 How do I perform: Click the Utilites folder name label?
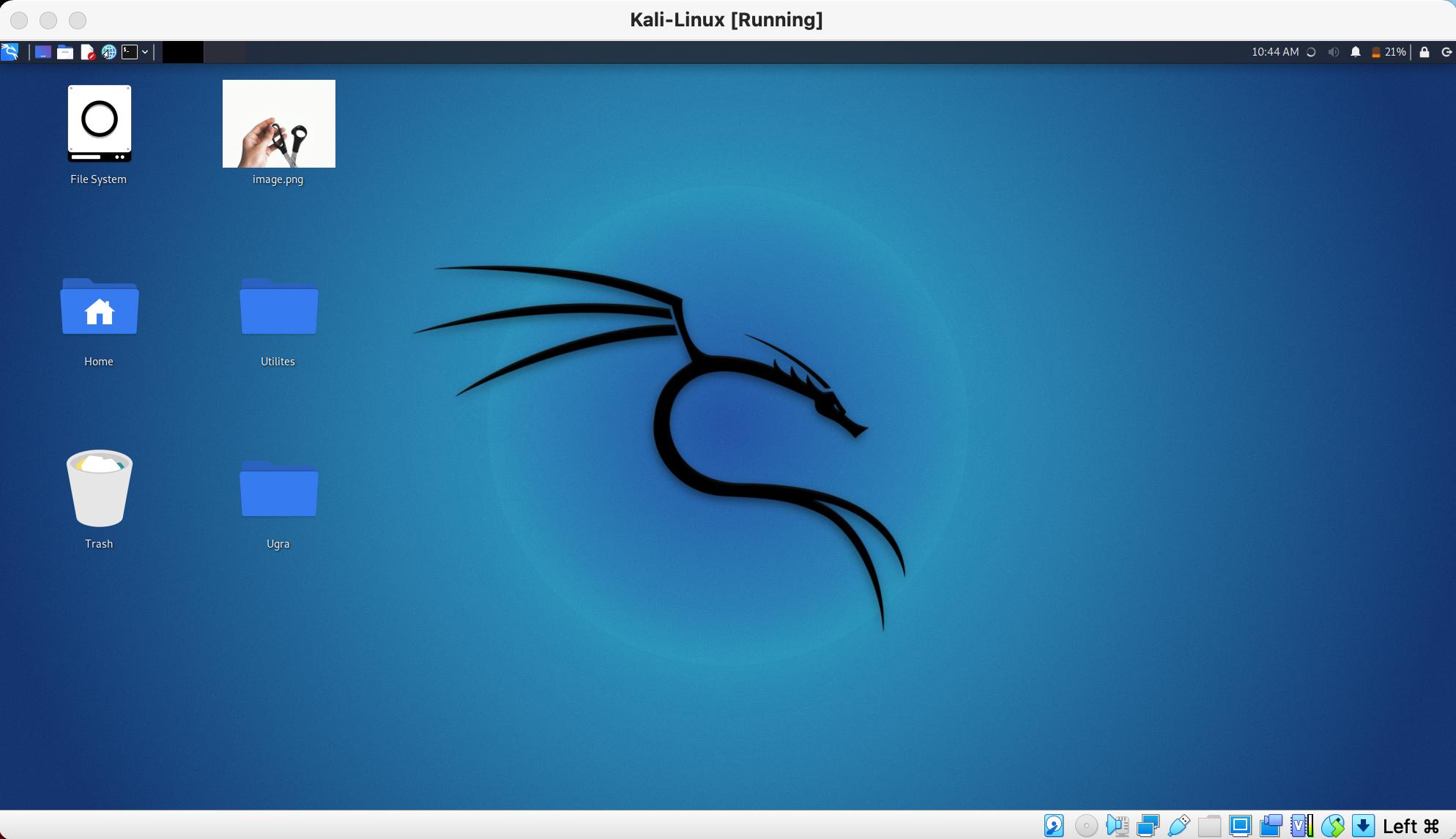[278, 362]
